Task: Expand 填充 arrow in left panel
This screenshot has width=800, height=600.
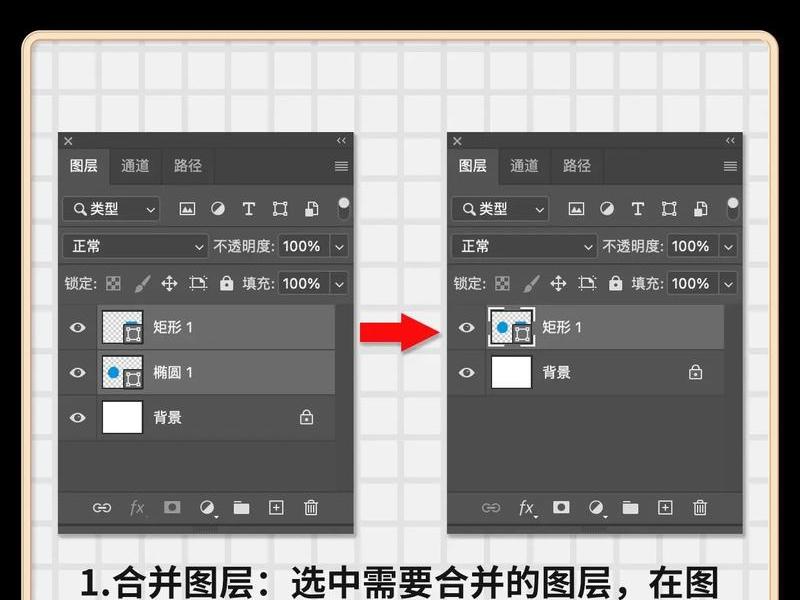Action: pyautogui.click(x=339, y=284)
